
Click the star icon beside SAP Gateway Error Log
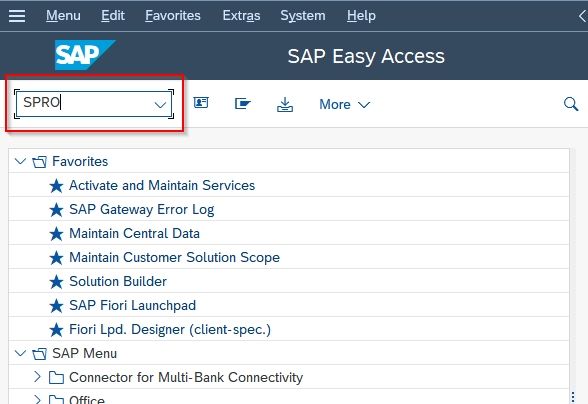click(x=56, y=209)
